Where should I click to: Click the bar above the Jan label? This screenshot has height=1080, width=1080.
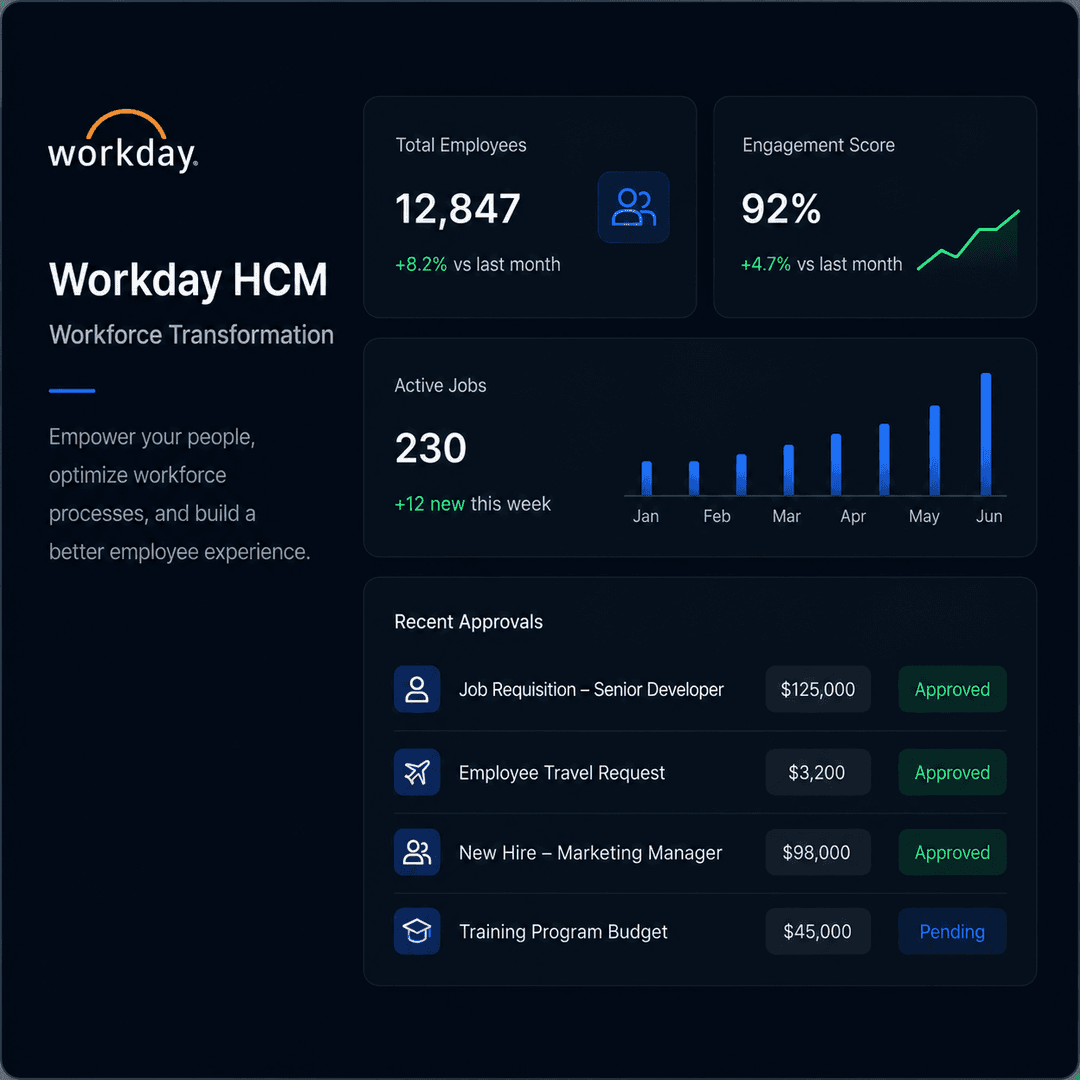click(646, 478)
